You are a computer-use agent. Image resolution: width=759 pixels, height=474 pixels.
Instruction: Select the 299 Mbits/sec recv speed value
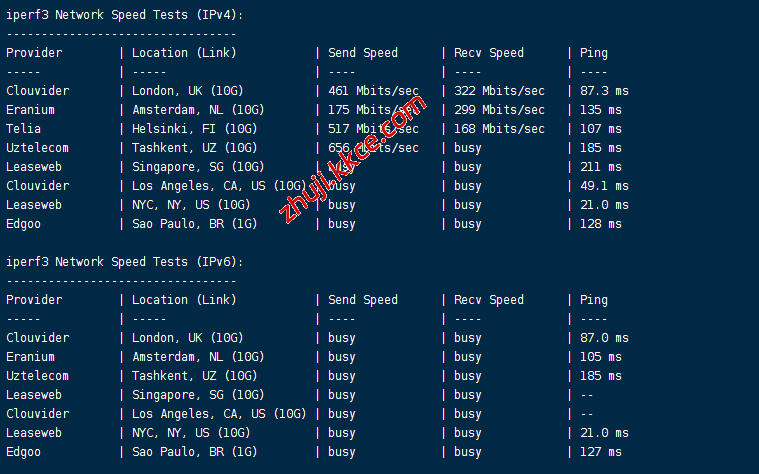tap(499, 110)
